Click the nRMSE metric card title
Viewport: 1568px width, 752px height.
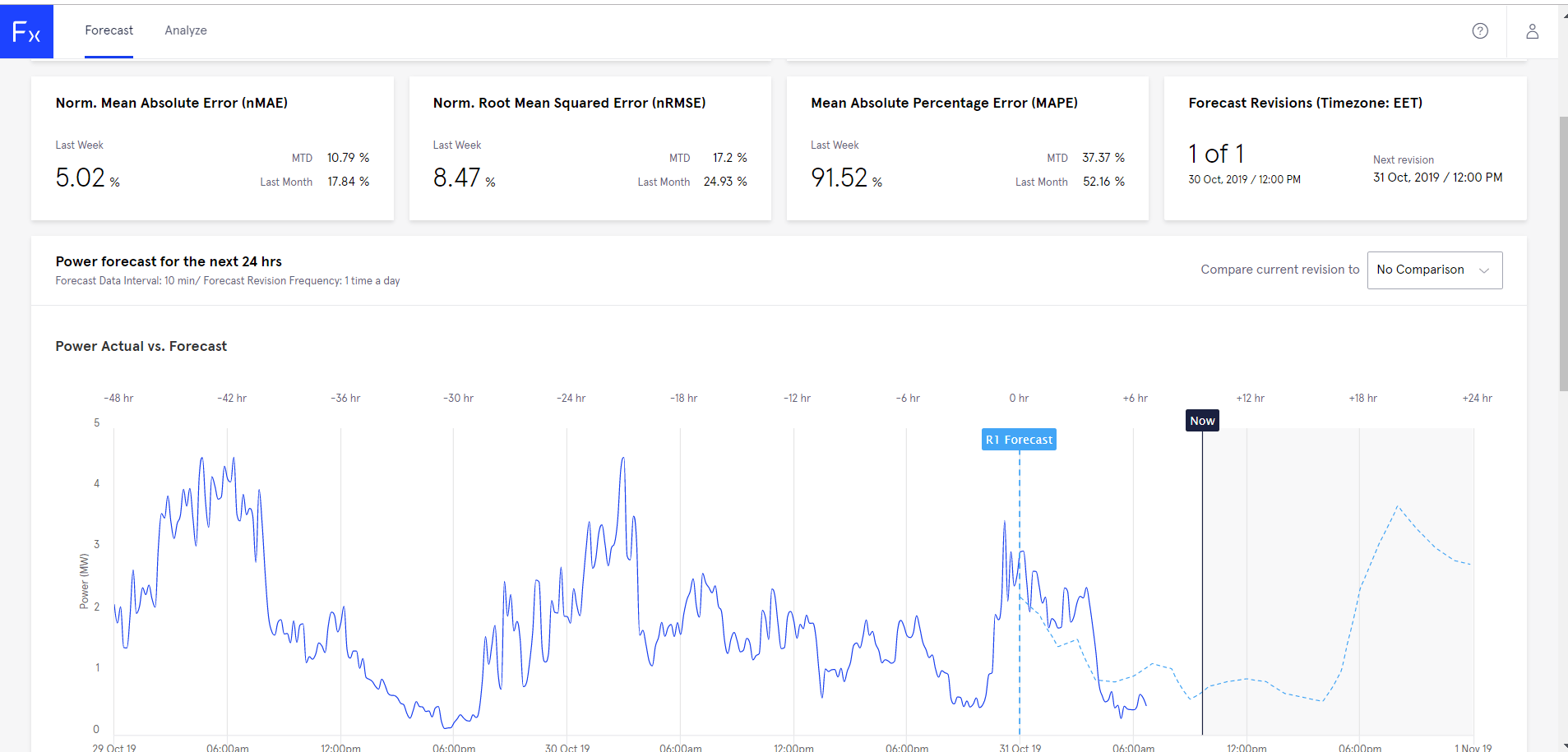tap(569, 103)
